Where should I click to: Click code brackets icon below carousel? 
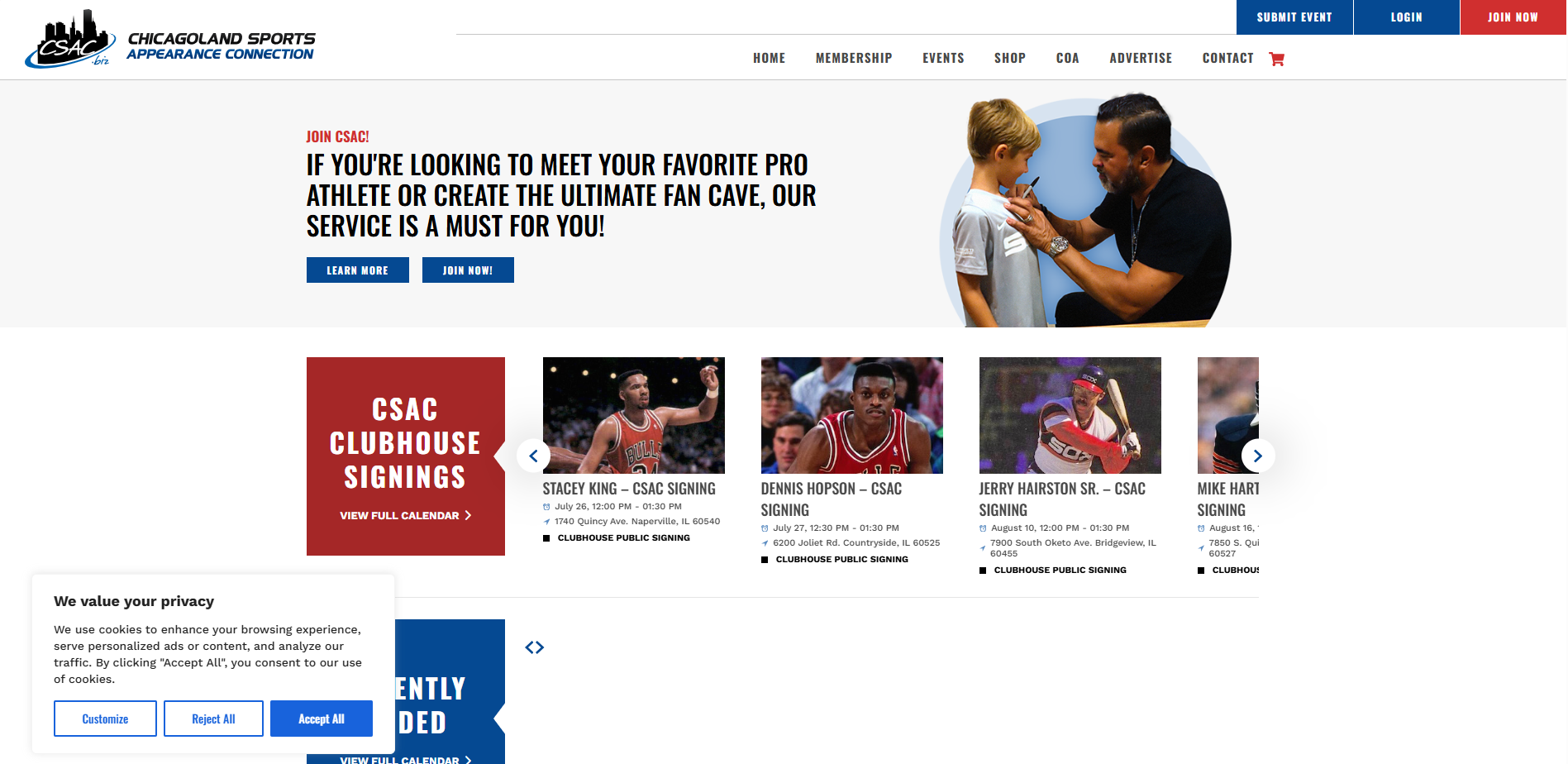[x=535, y=647]
